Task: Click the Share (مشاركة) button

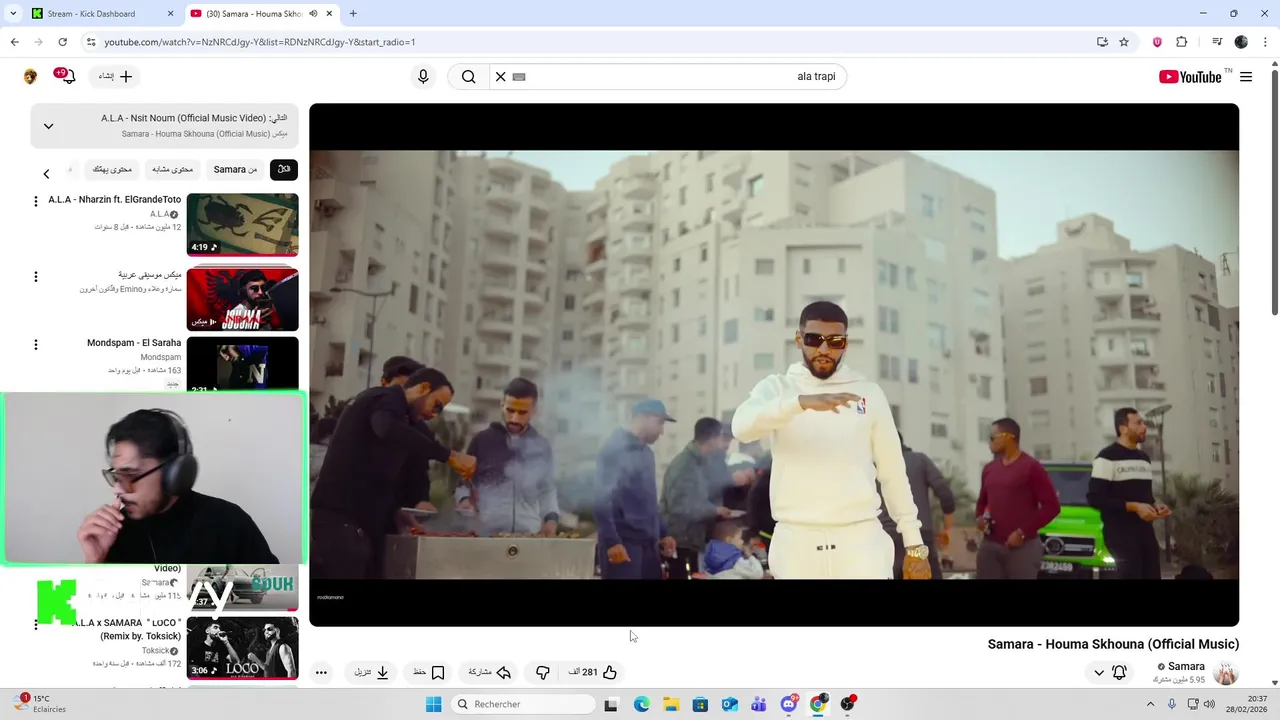Action: [490, 672]
